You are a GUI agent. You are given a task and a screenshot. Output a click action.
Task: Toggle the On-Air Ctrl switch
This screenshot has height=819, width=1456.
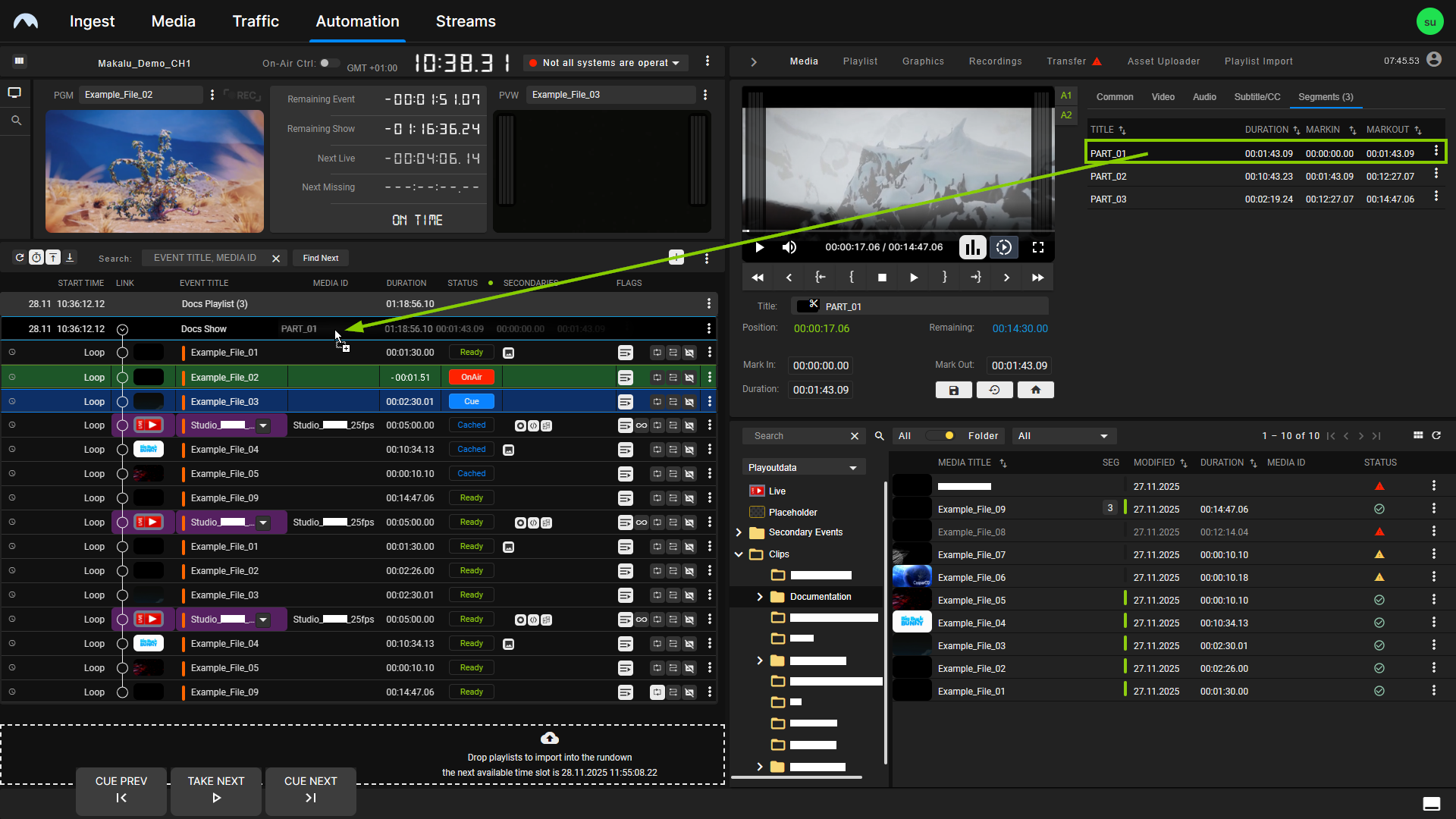330,64
